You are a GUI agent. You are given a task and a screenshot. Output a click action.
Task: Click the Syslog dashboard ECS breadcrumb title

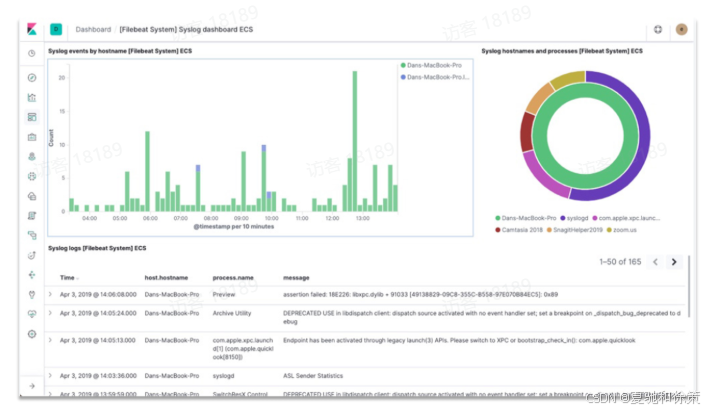[x=186, y=29]
